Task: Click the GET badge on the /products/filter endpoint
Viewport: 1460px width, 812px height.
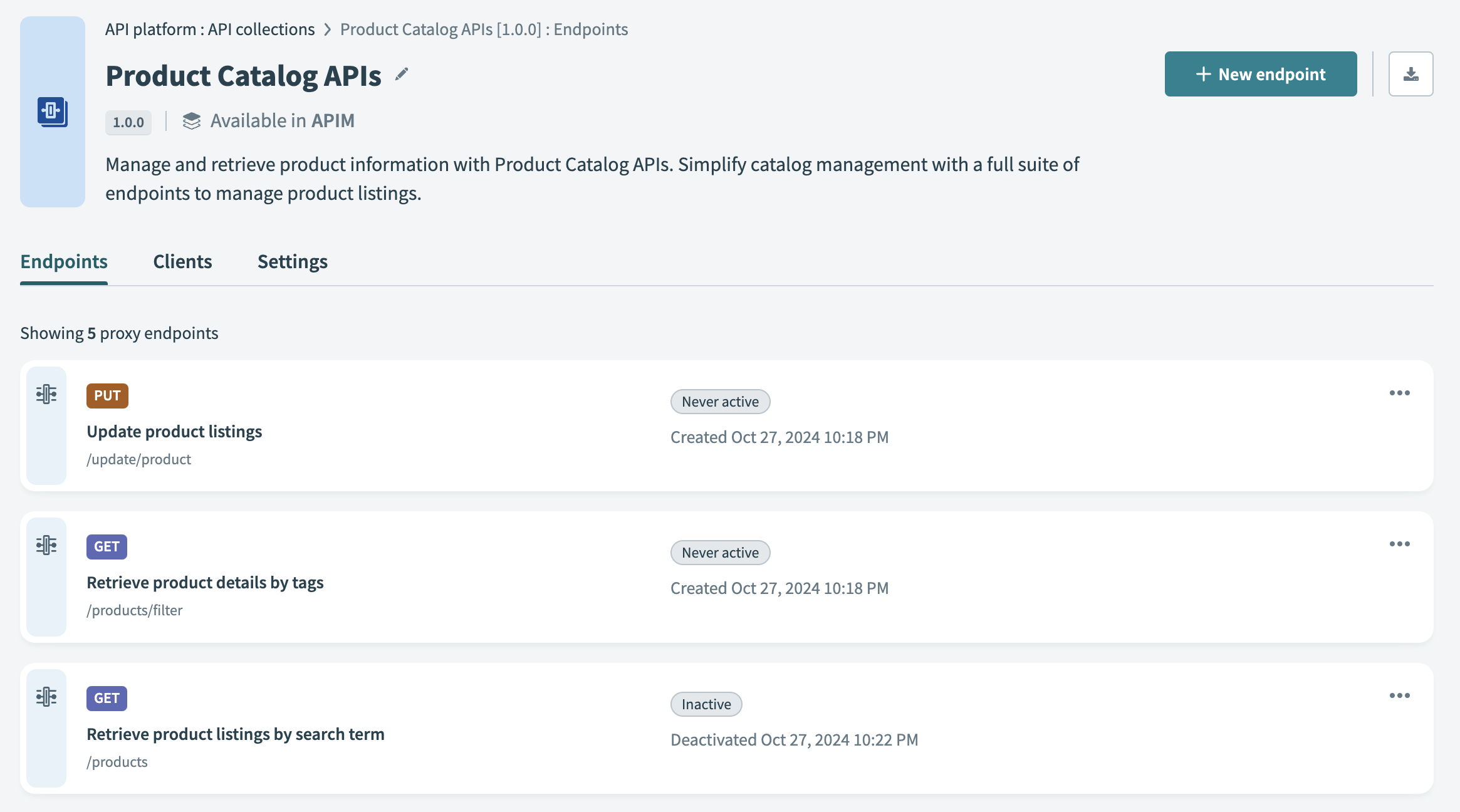Action: (x=107, y=546)
